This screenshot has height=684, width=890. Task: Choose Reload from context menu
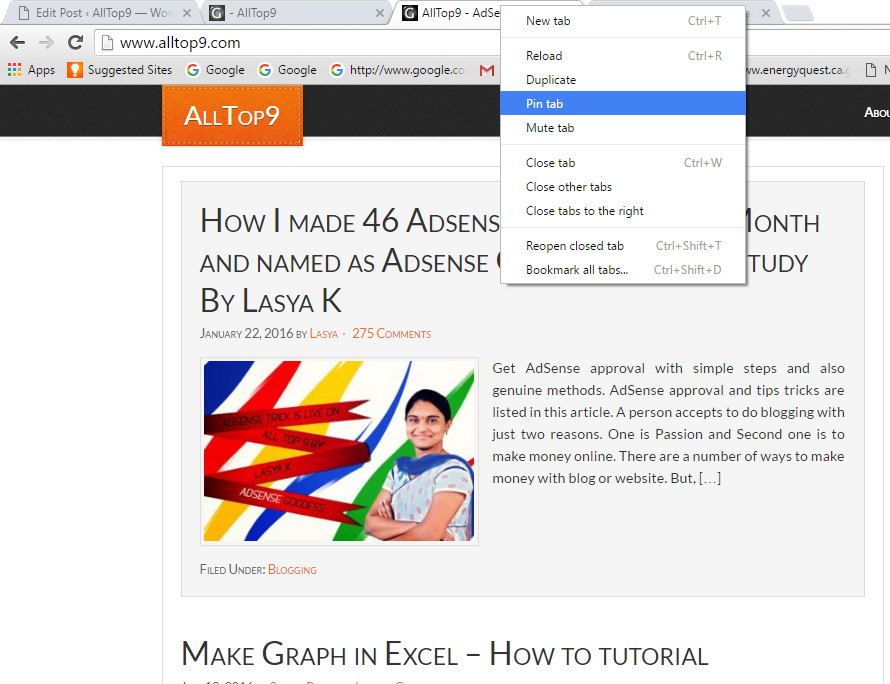(x=623, y=56)
